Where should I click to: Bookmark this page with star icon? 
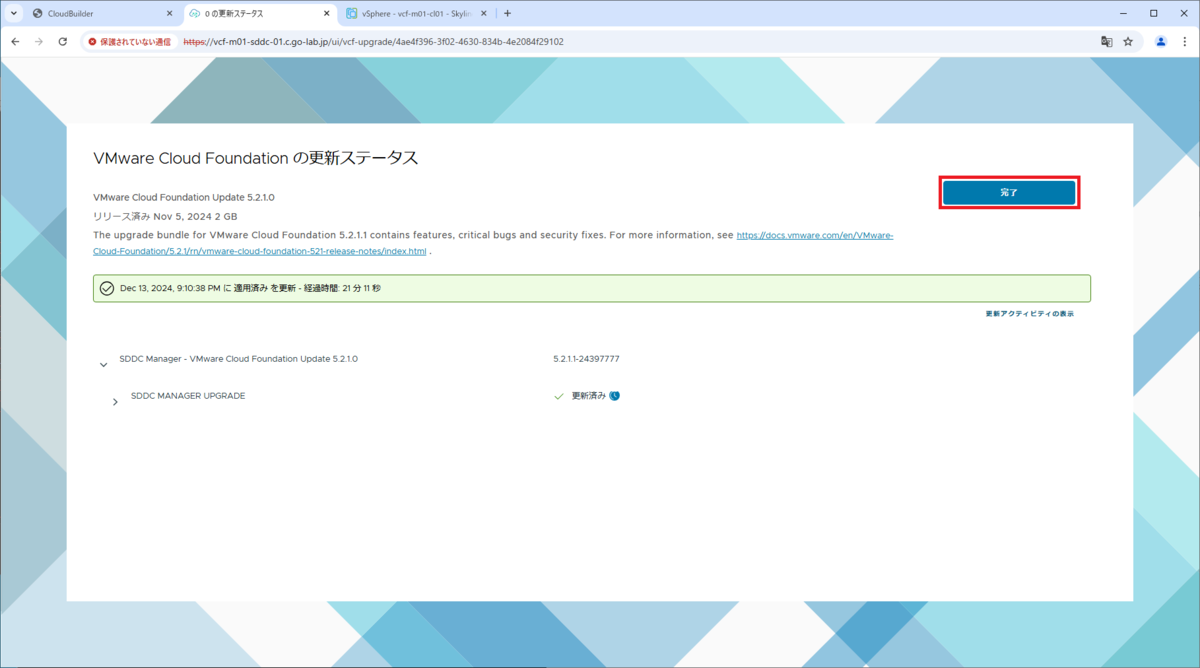(x=1128, y=42)
